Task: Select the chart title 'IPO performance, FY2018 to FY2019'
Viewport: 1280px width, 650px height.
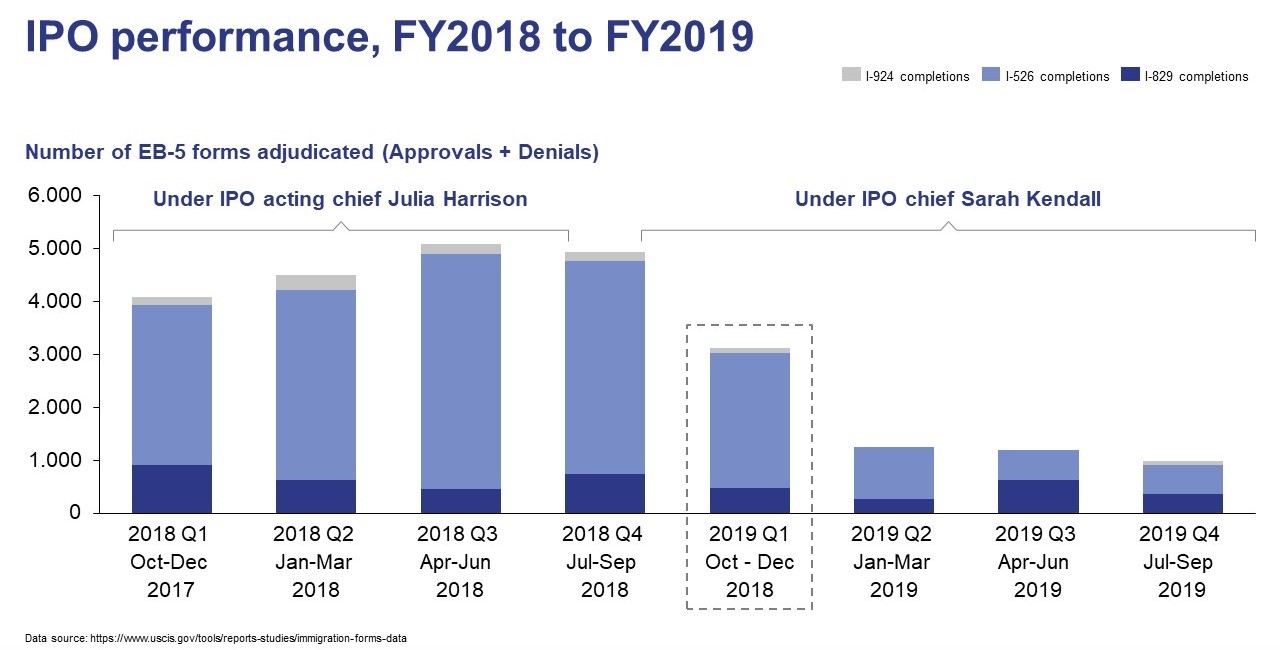Action: tap(389, 37)
